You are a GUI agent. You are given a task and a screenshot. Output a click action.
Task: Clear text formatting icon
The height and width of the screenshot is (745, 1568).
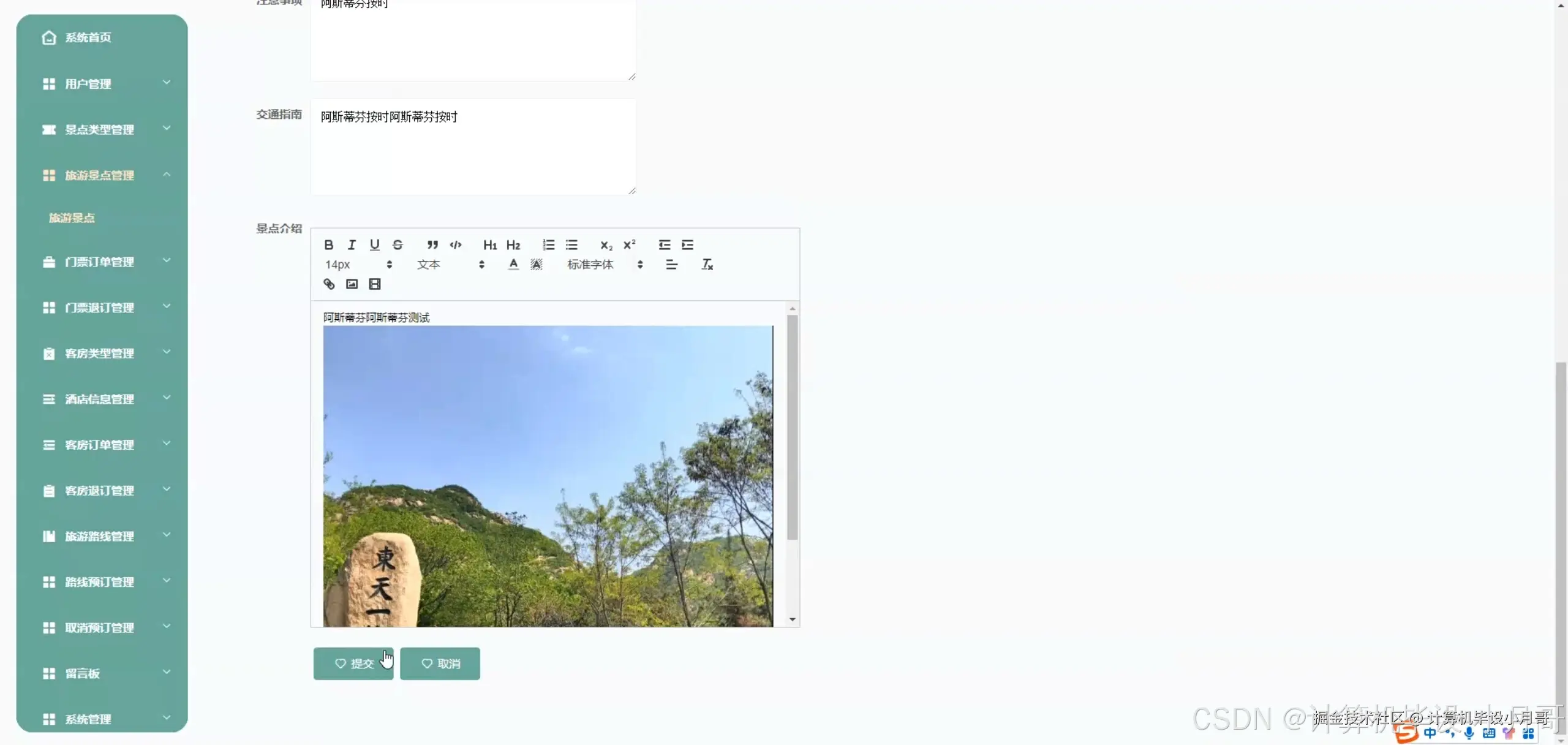(707, 265)
